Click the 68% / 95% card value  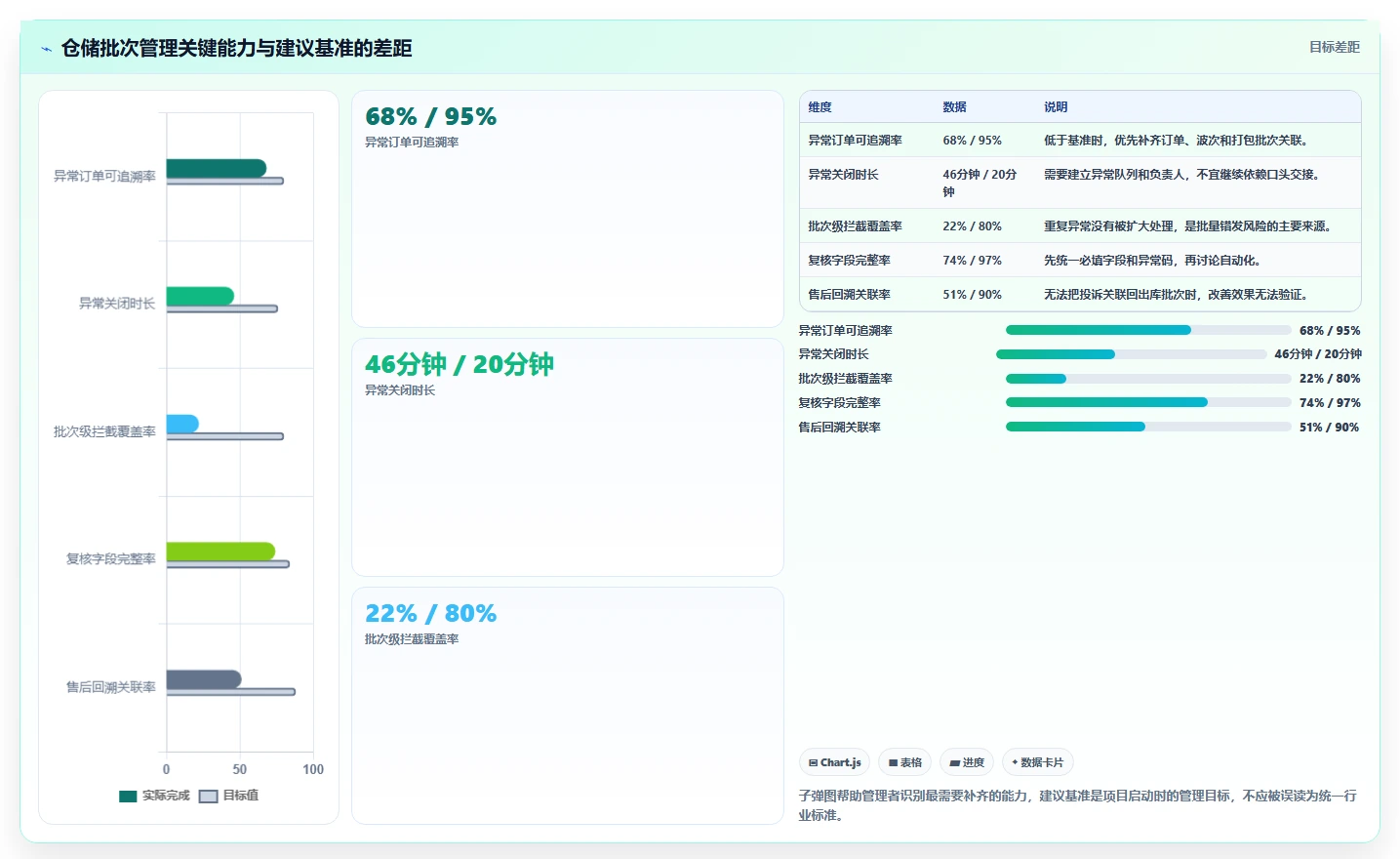[430, 116]
